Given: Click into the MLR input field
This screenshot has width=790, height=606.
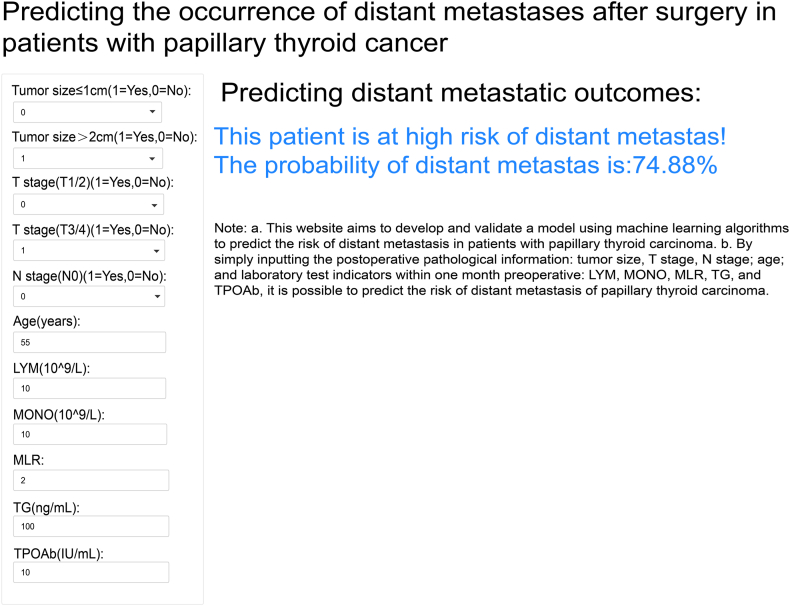Looking at the screenshot, I should (x=90, y=481).
